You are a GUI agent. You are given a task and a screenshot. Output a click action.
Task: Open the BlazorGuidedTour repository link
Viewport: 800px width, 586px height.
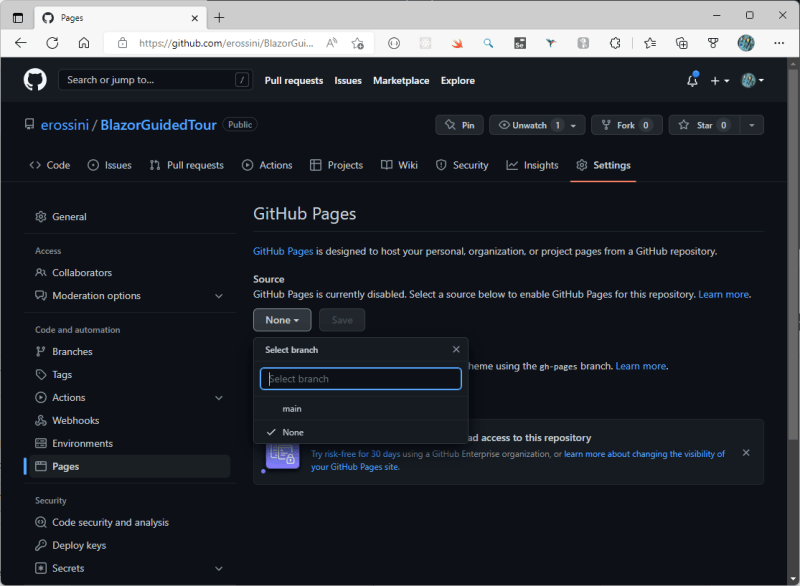tap(158, 125)
